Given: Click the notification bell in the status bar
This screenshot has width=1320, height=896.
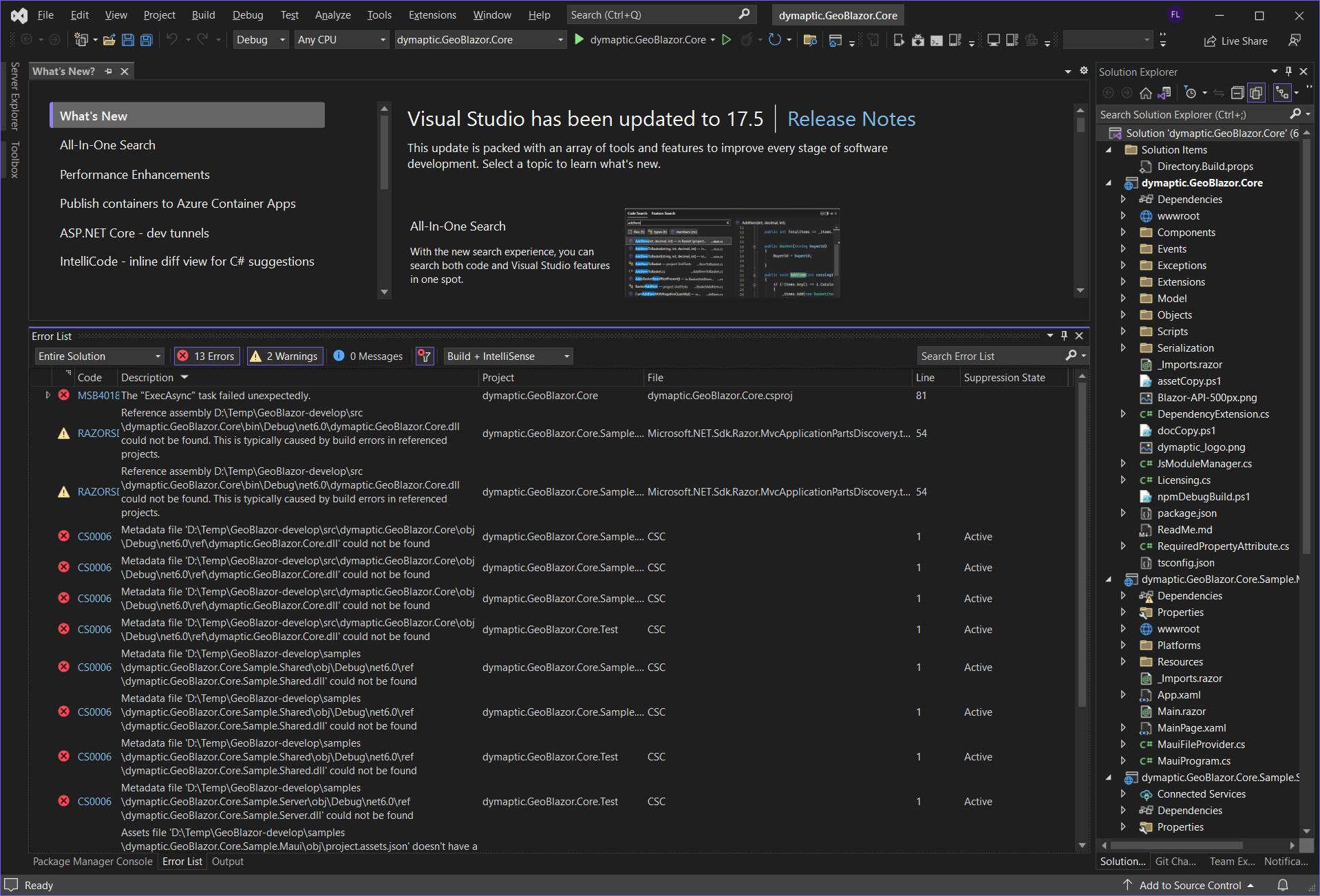Looking at the screenshot, I should point(1284,885).
